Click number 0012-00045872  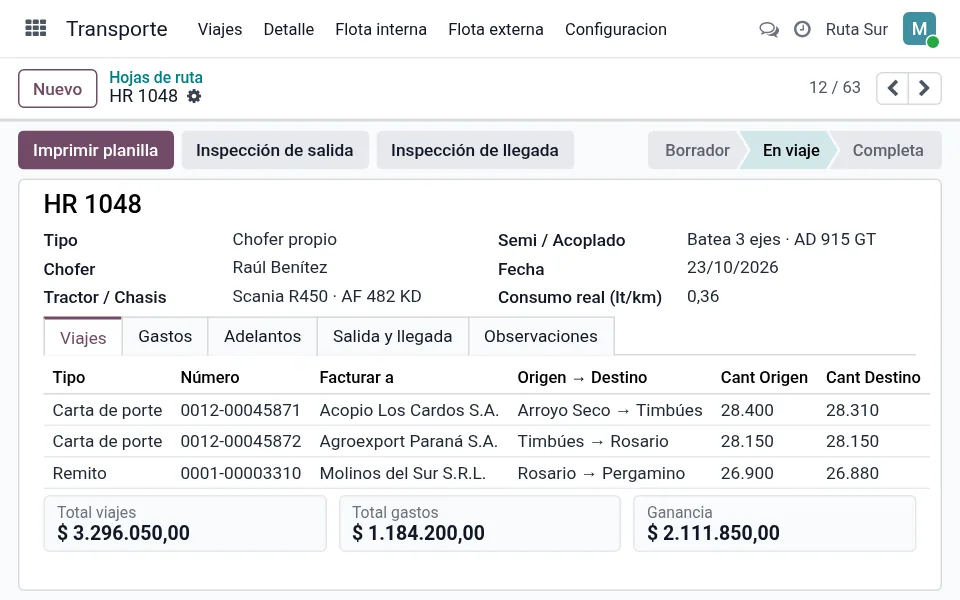coord(241,441)
